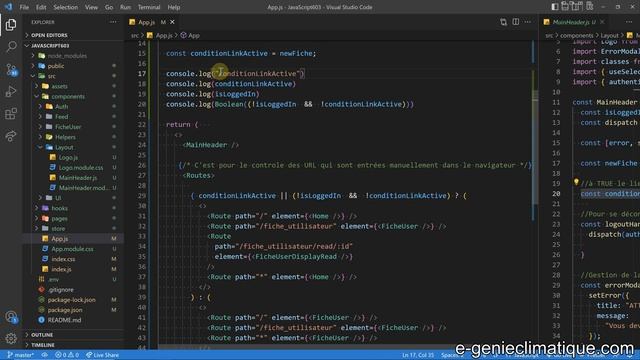Click App.js in the breadcrumb
The width and height of the screenshot is (640, 360).
[164, 36]
